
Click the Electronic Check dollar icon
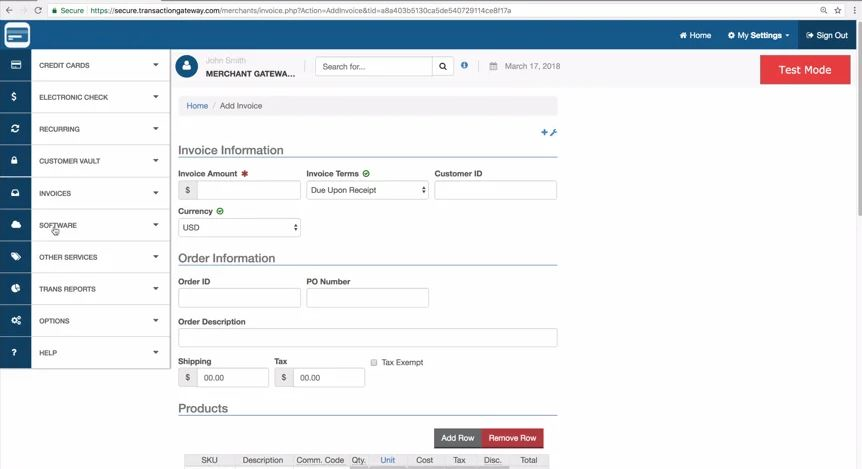(15, 97)
